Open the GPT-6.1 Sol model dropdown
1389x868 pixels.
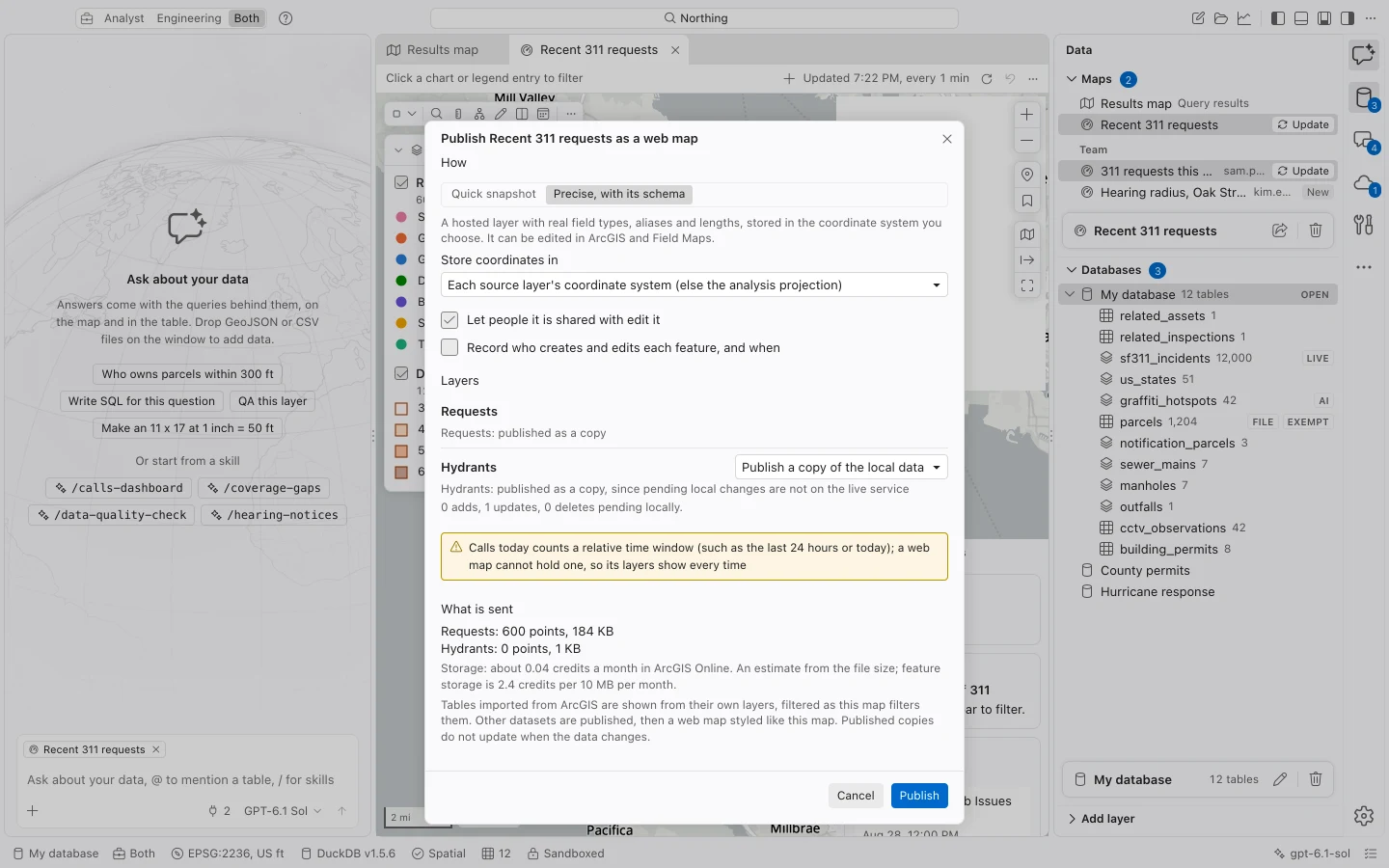click(x=283, y=811)
